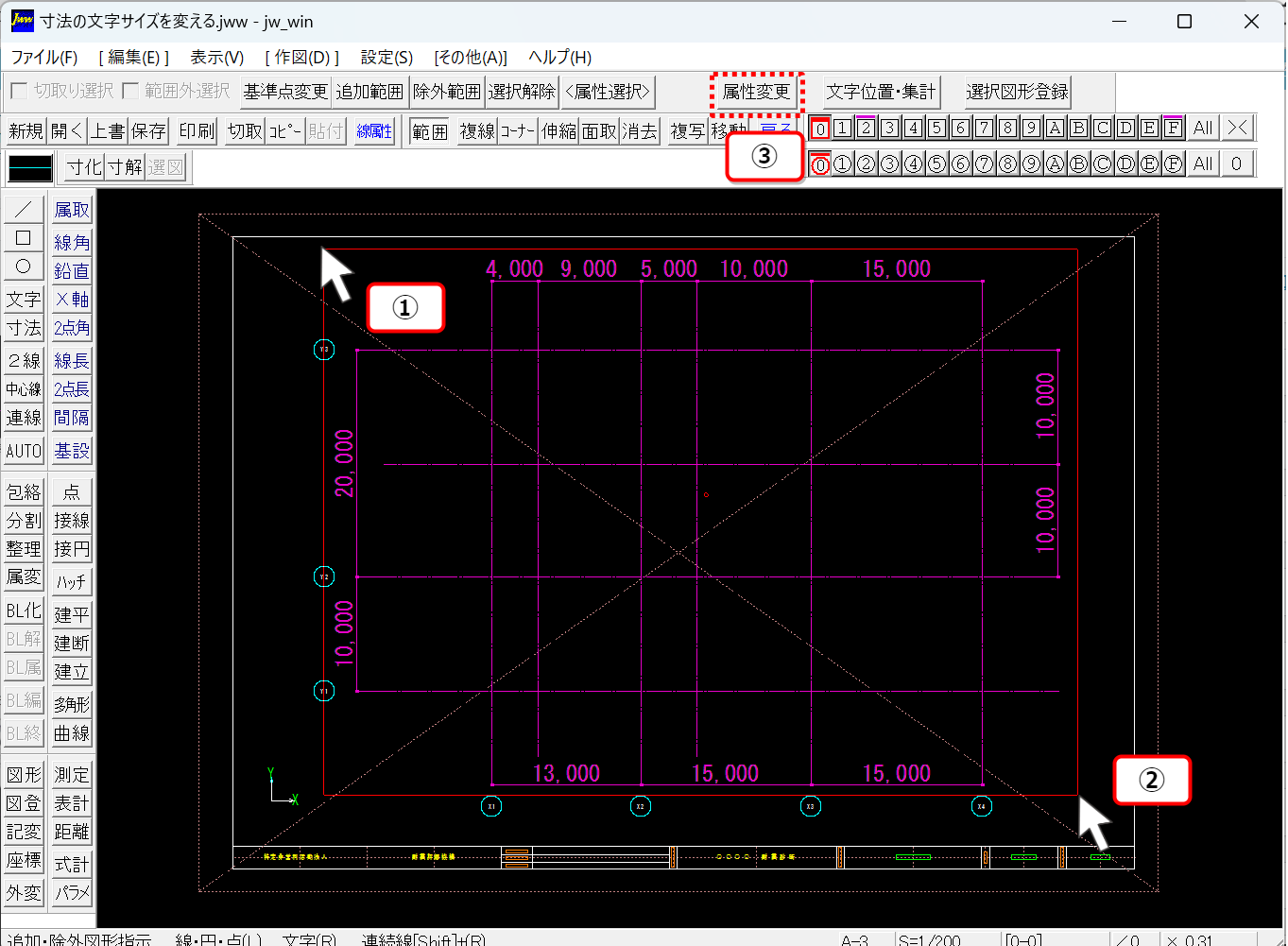Open the A-3 paper size selector
The height and width of the screenshot is (946, 1288).
click(x=854, y=939)
